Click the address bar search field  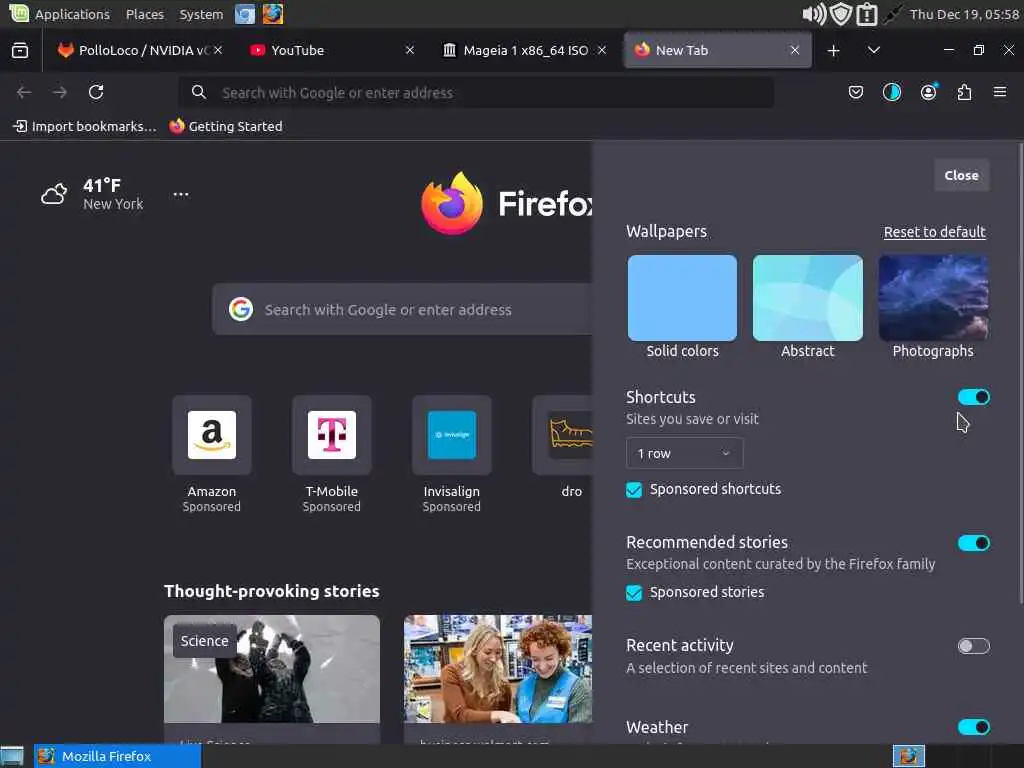pyautogui.click(x=476, y=93)
